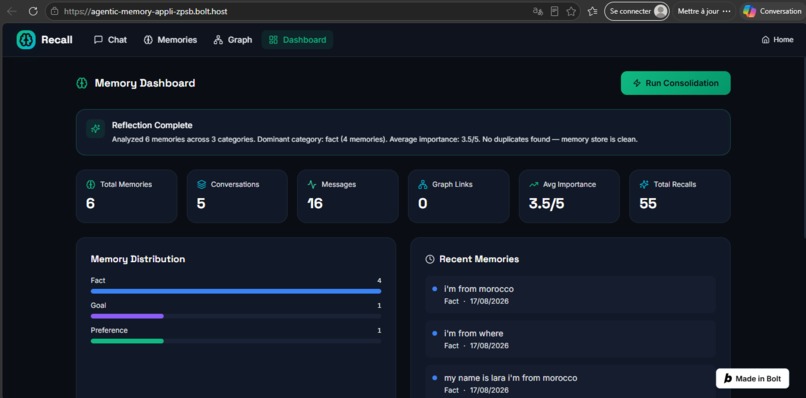806x398 pixels.
Task: Click the Memory Distribution heading
Action: pyautogui.click(x=138, y=259)
